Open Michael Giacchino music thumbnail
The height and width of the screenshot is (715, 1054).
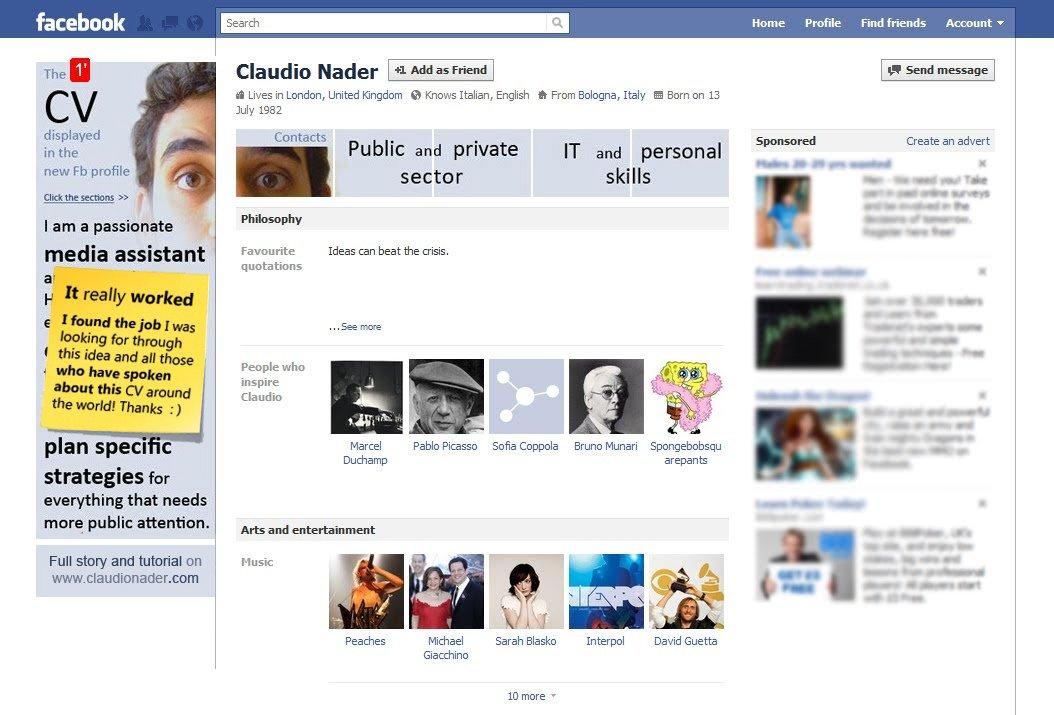point(446,591)
